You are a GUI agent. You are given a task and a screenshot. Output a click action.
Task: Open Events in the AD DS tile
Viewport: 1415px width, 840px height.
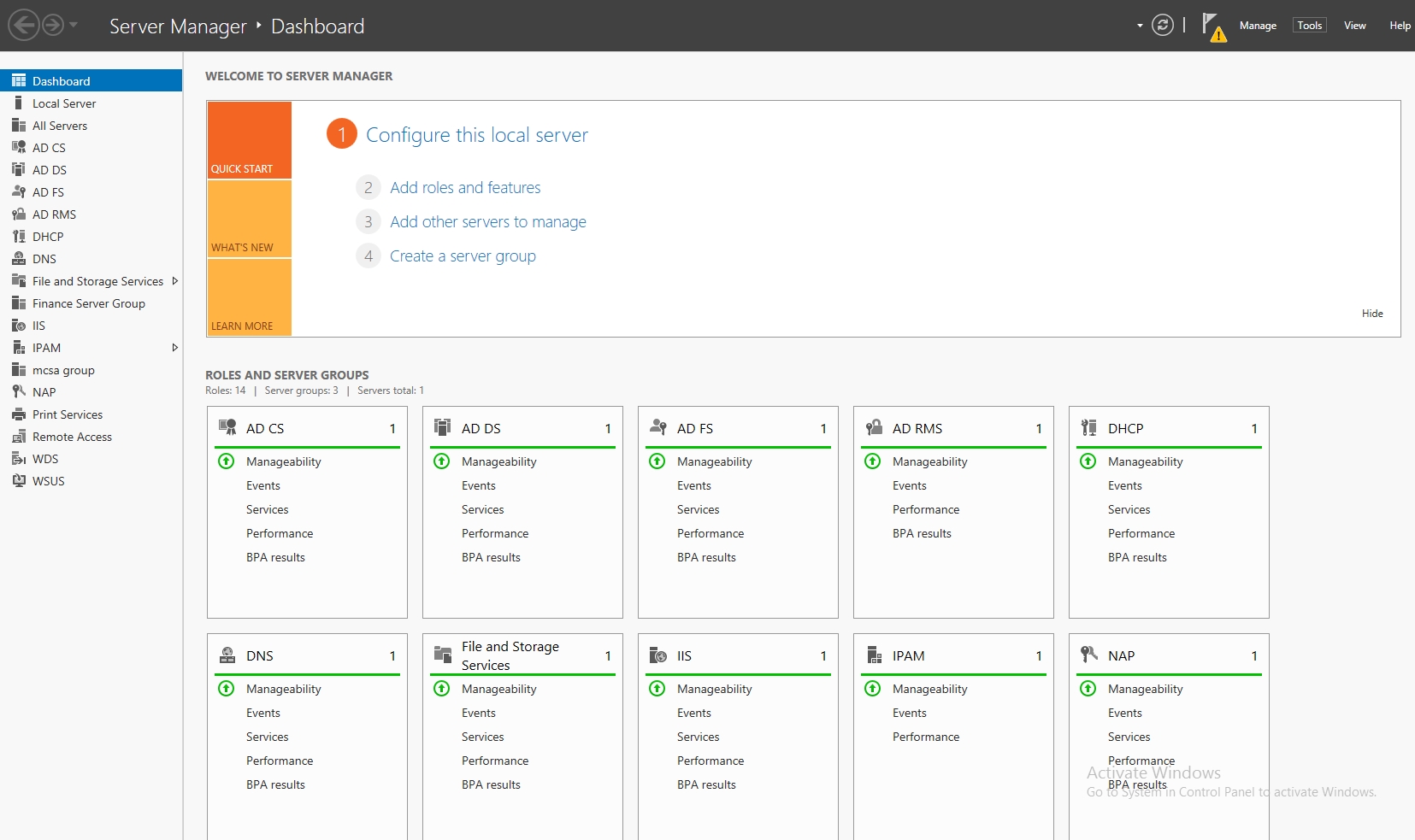[x=479, y=485]
